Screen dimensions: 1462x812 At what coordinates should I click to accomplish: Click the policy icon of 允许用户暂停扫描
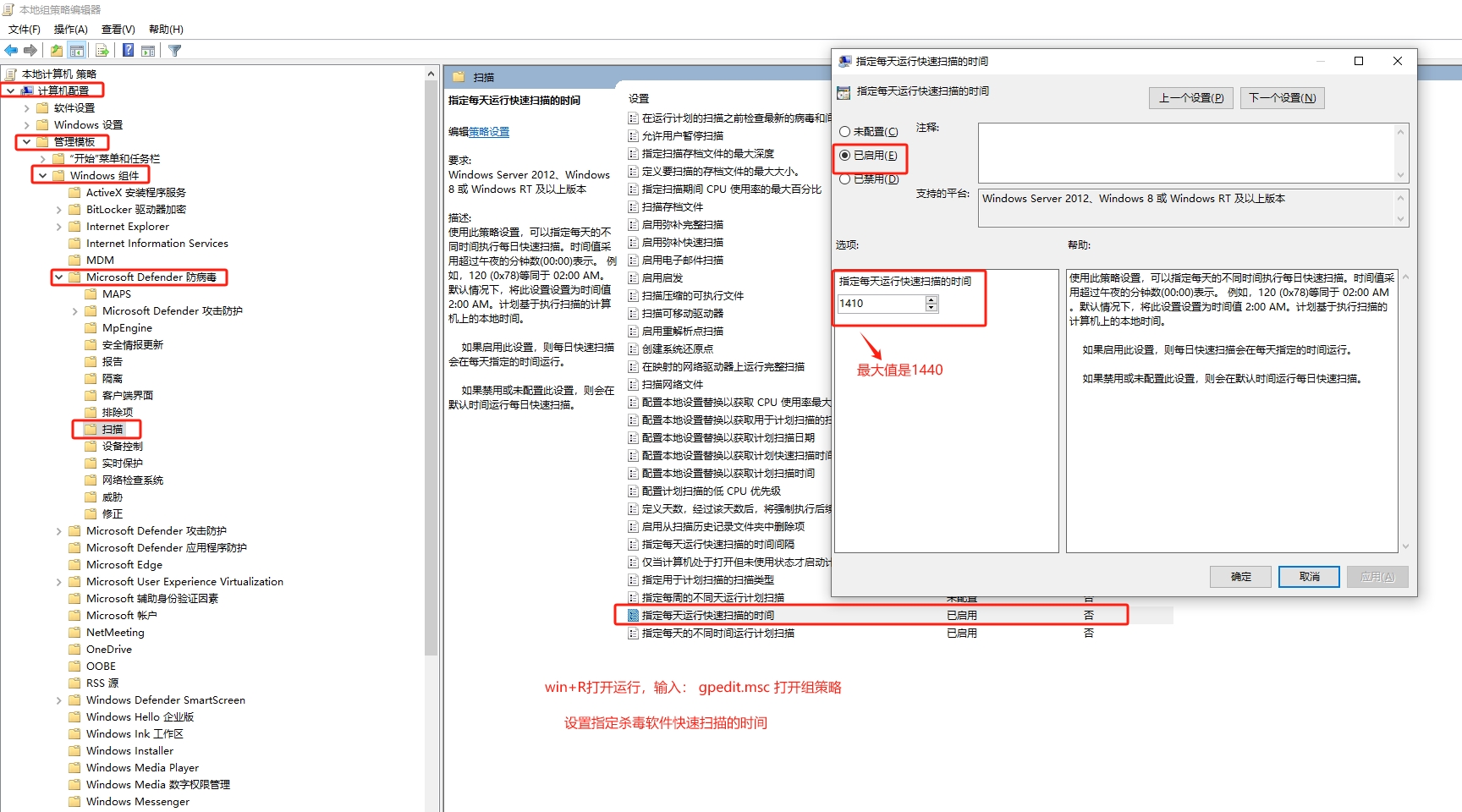pos(633,136)
